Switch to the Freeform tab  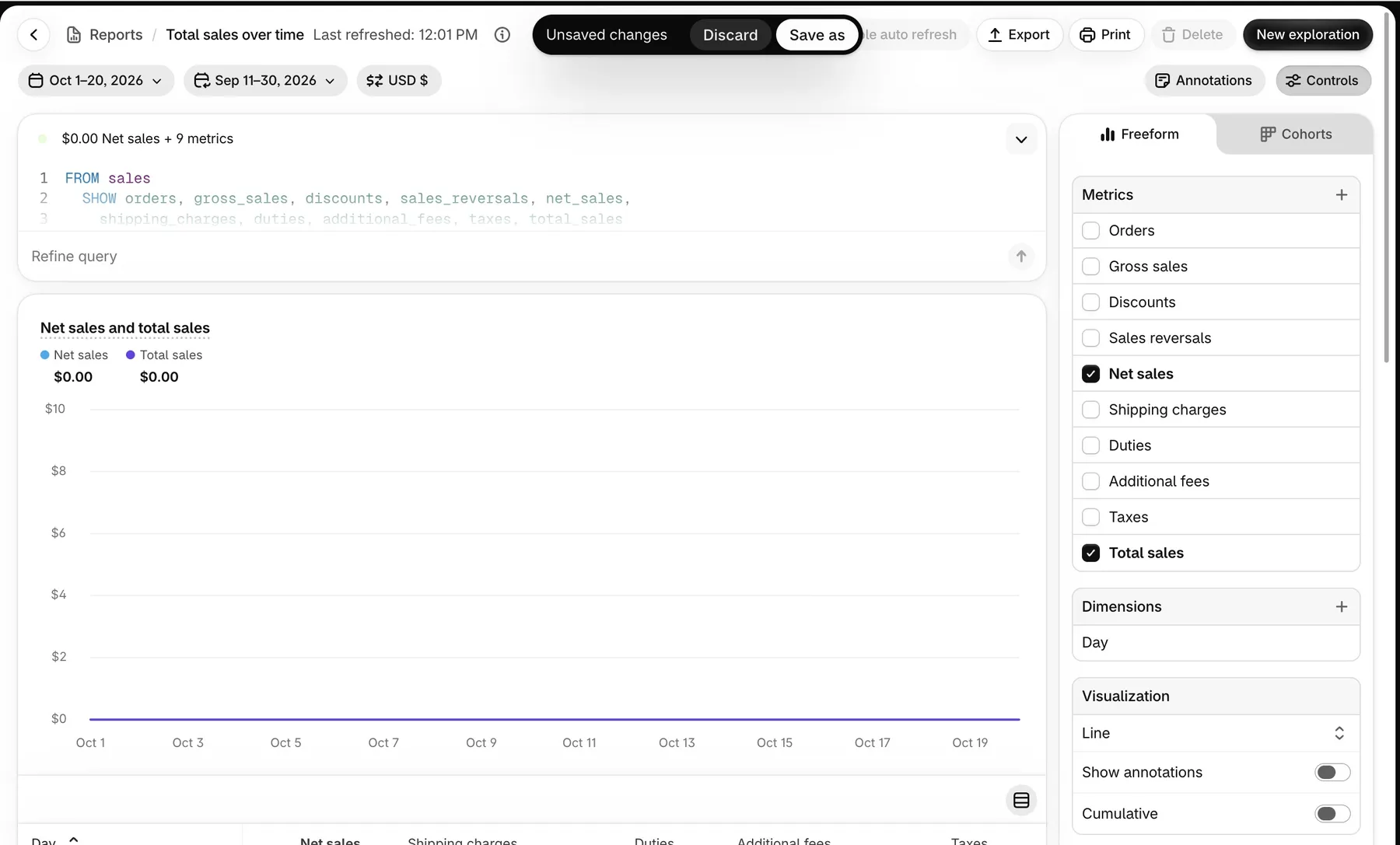click(x=1139, y=134)
